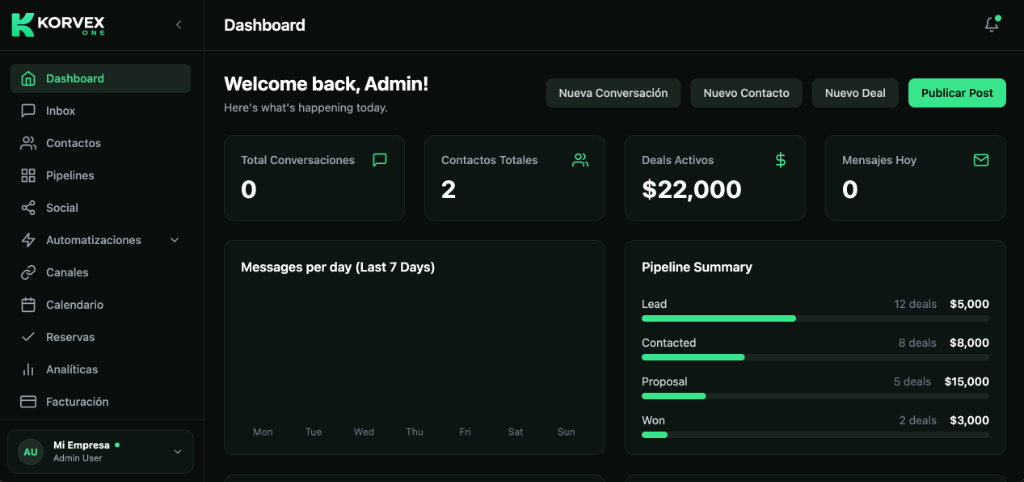Click the Publicar Post button

[957, 93]
